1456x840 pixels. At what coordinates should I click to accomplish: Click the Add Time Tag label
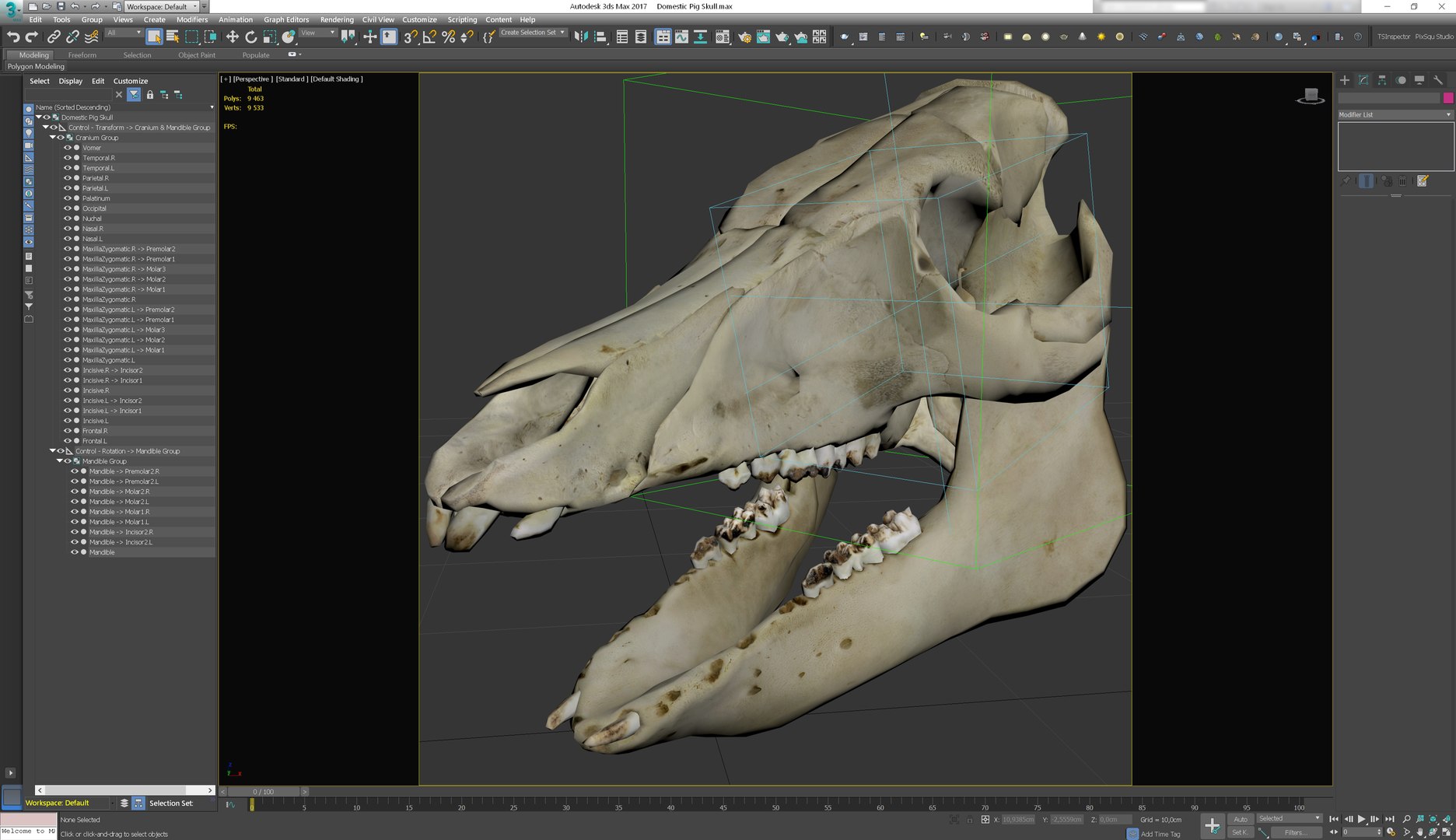pos(1160,834)
